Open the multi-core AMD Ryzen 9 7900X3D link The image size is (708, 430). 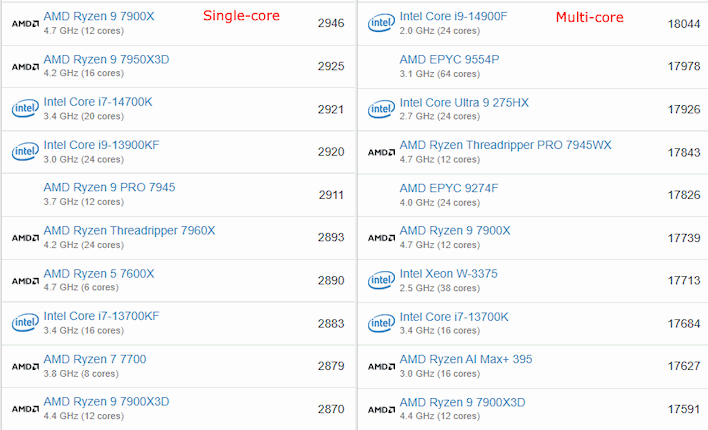(x=462, y=402)
